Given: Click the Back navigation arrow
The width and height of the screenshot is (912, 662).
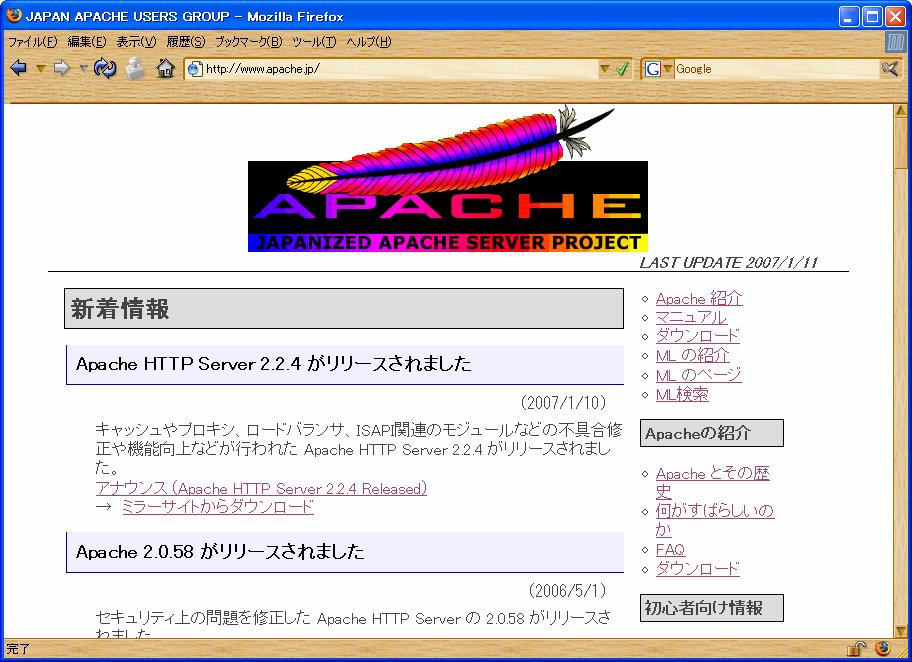Looking at the screenshot, I should (x=18, y=68).
